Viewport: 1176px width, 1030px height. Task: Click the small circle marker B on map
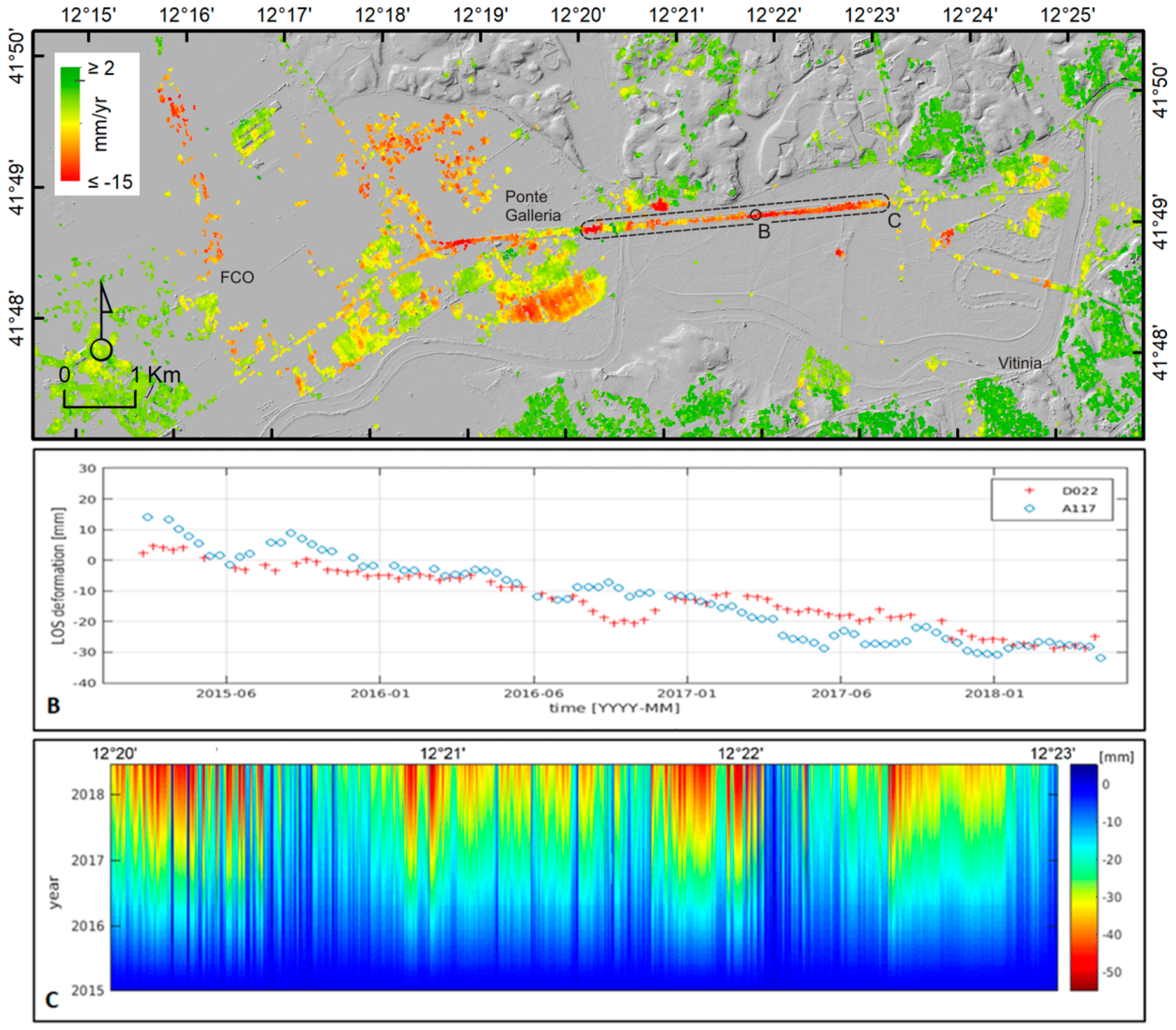[755, 215]
